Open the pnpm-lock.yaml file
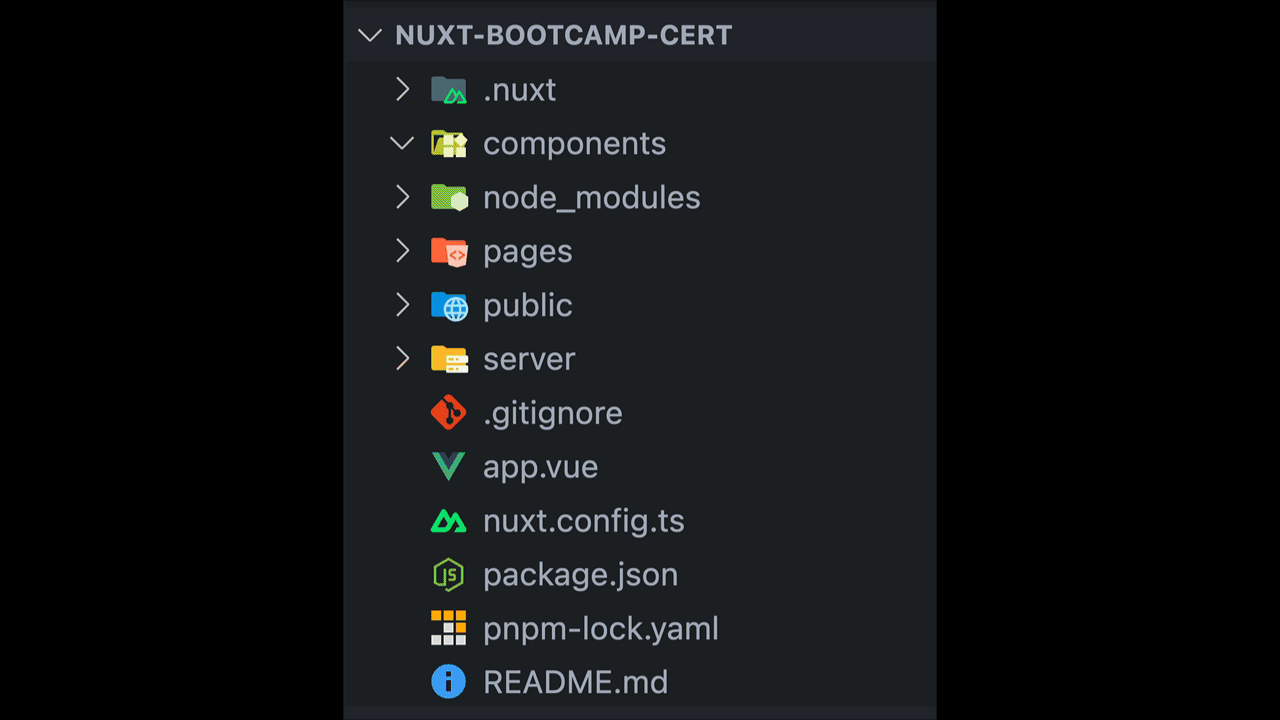 point(600,629)
